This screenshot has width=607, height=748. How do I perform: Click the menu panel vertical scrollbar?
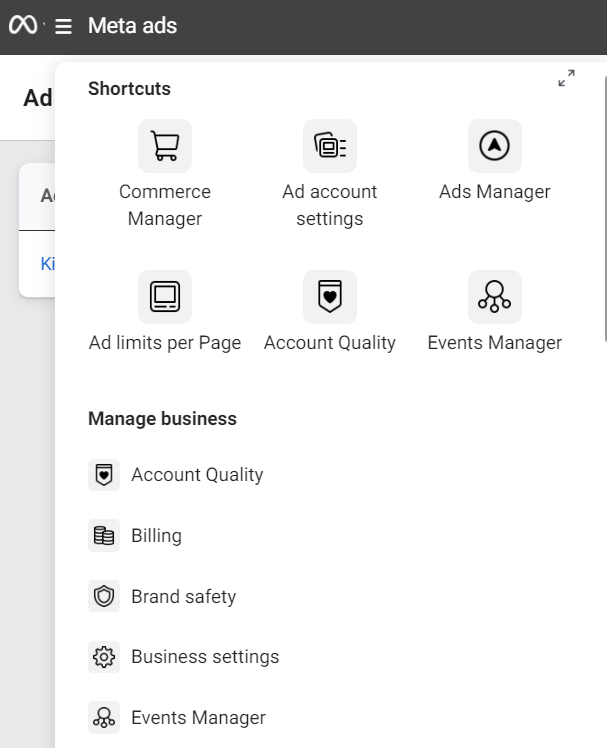pyautogui.click(x=605, y=208)
